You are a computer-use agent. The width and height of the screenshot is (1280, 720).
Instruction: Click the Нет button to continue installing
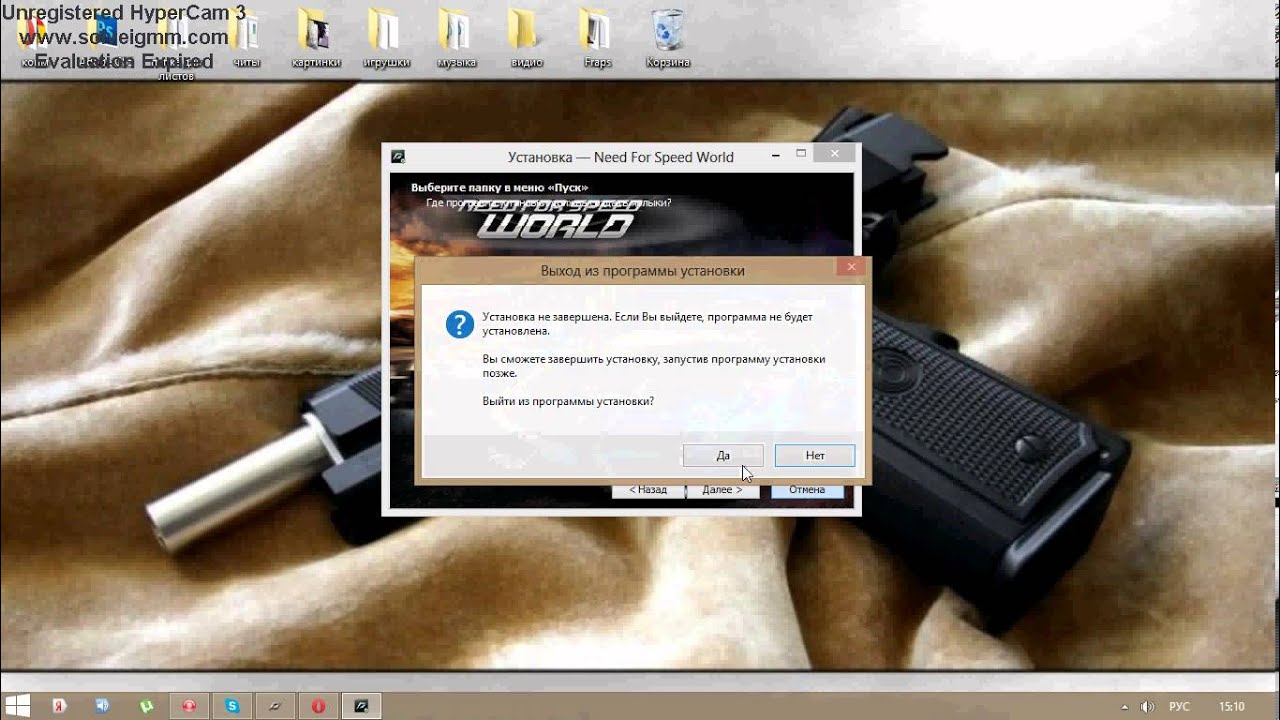815,455
